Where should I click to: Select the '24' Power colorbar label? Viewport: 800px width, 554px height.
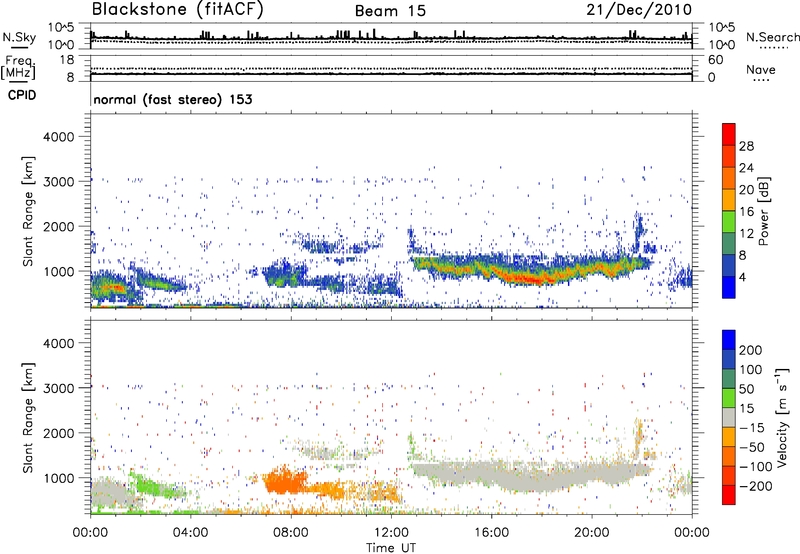[x=746, y=168]
